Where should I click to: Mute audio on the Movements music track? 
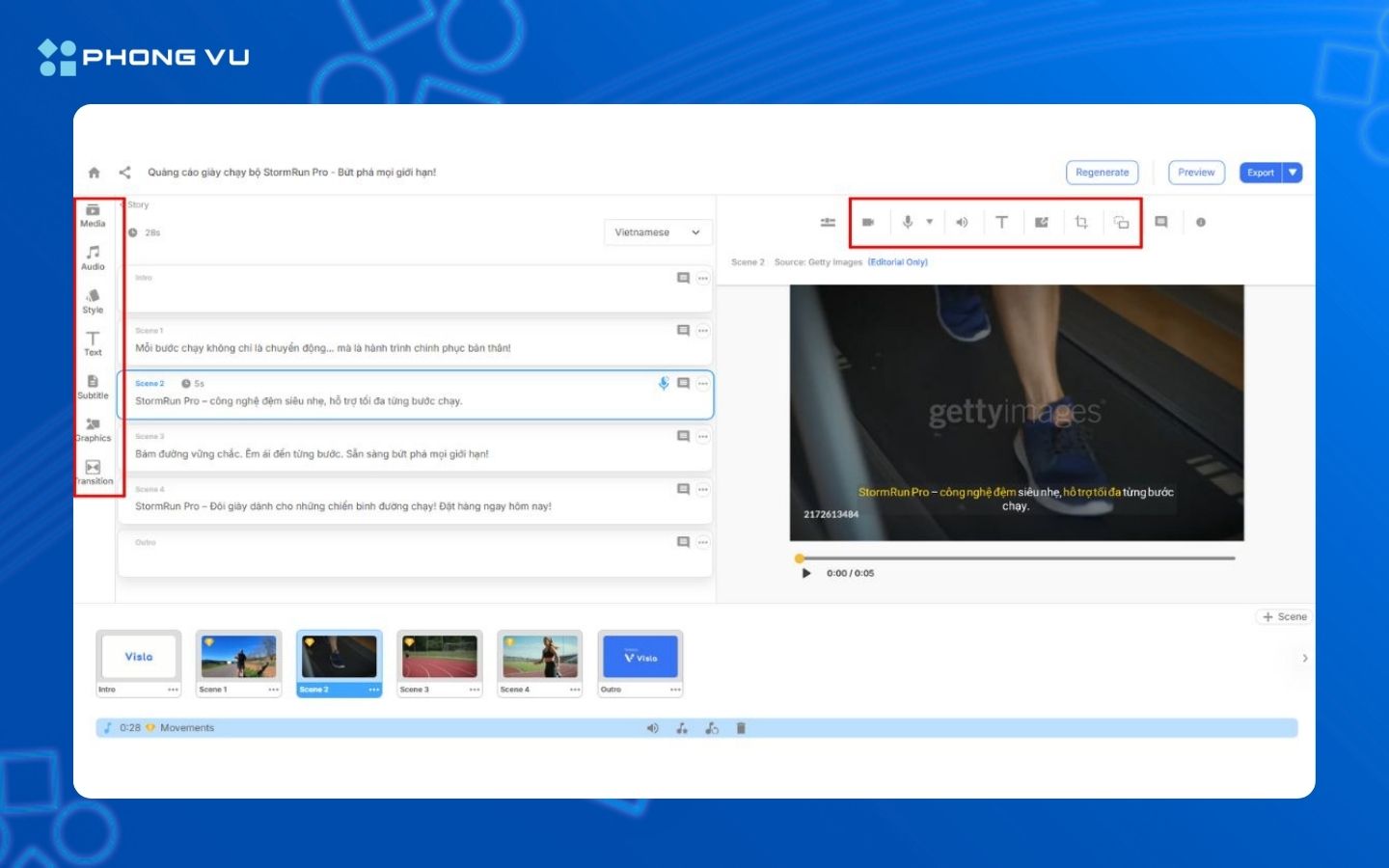(652, 728)
